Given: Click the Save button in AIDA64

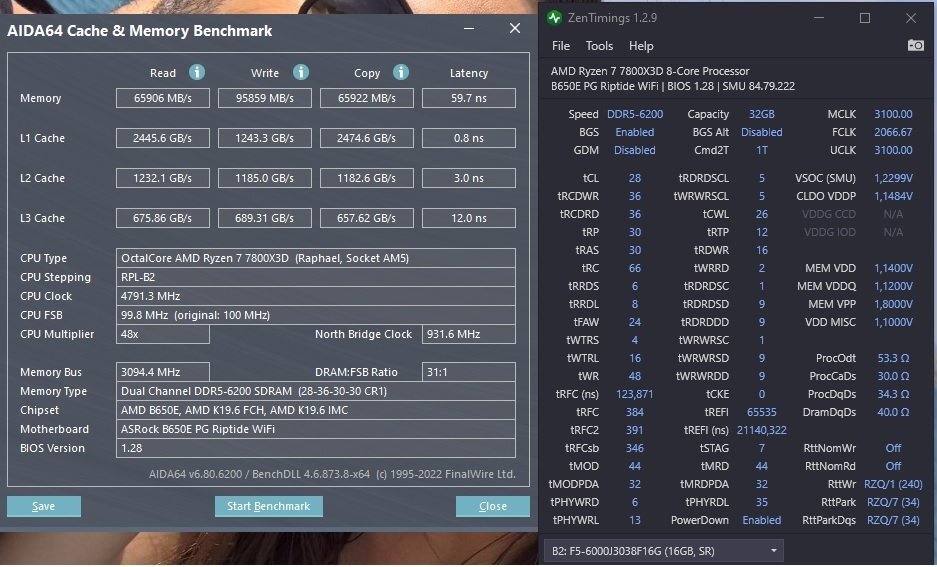Looking at the screenshot, I should 44,506.
